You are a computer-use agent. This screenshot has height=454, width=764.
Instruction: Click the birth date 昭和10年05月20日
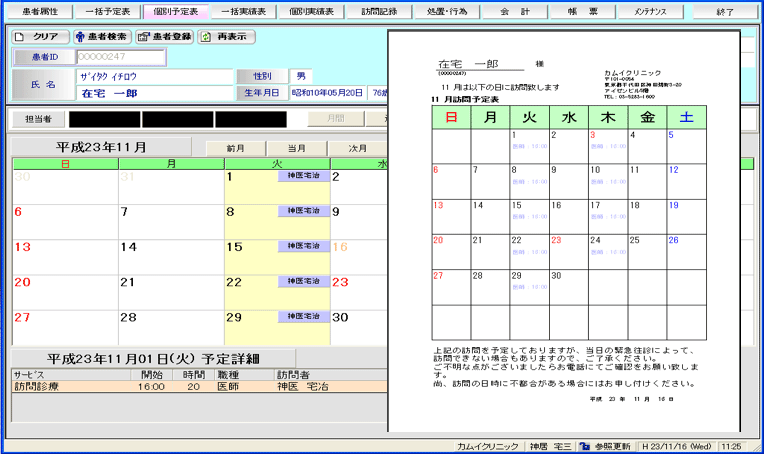[x=327, y=93]
